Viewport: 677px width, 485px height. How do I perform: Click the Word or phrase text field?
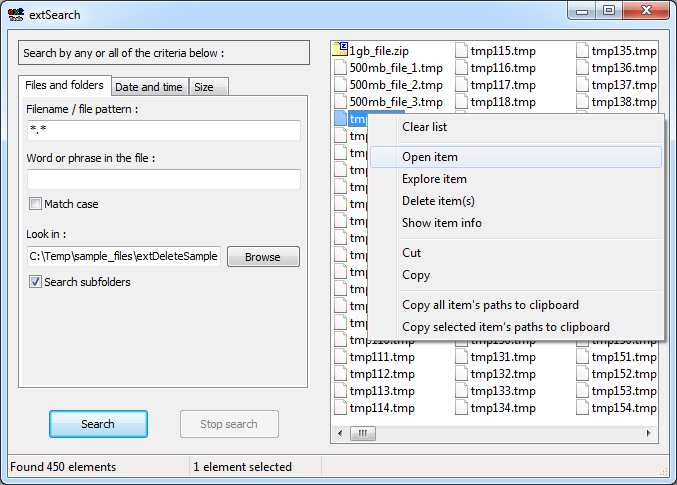tap(164, 180)
